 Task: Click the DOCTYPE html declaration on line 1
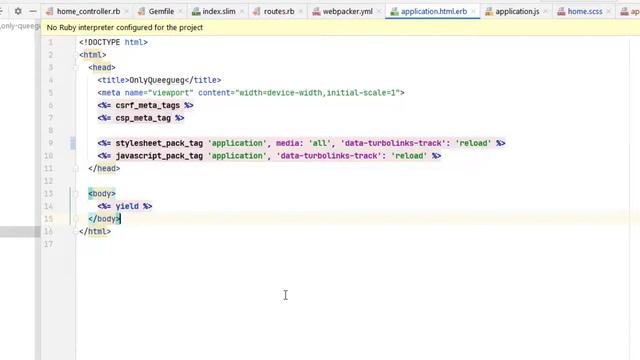tap(113, 42)
